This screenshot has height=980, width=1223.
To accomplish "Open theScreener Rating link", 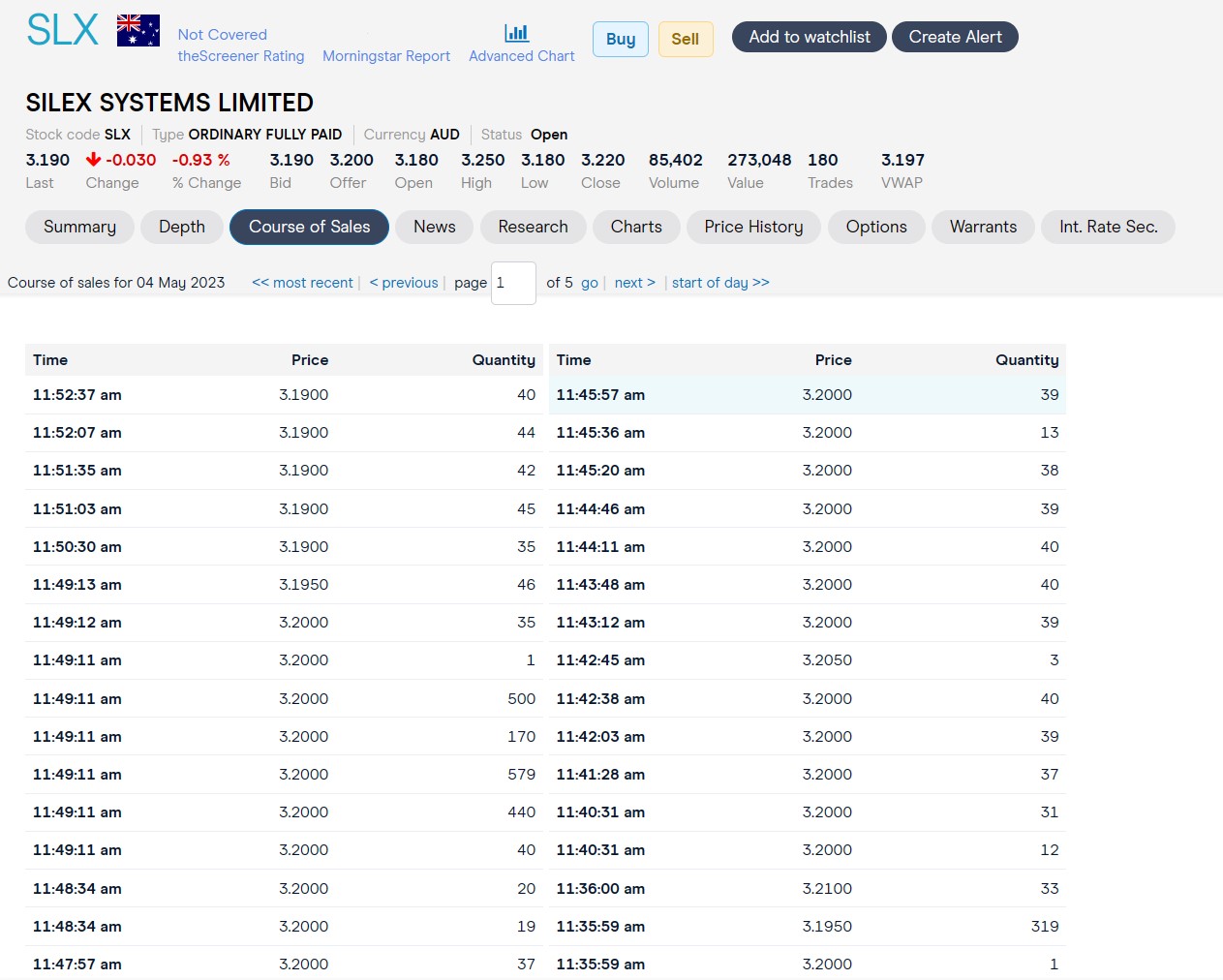I will point(241,56).
